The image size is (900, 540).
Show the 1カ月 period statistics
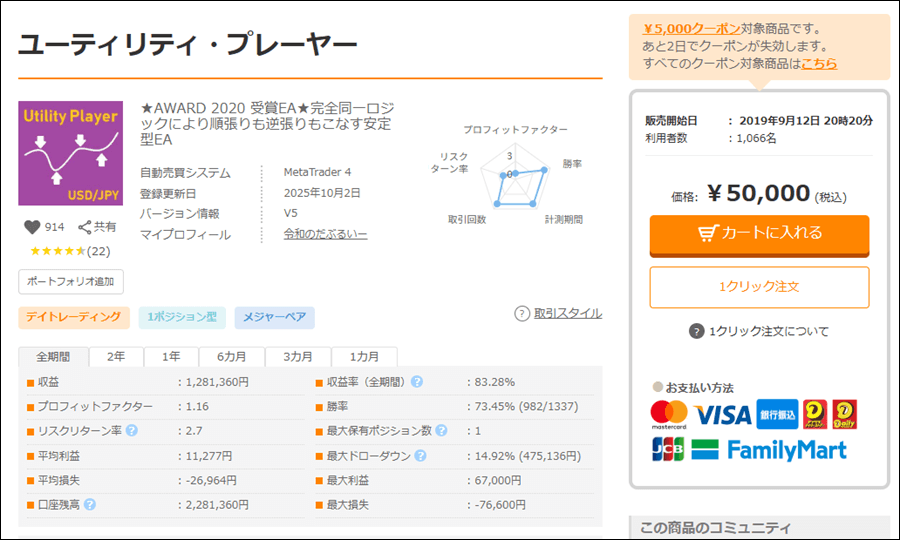pyautogui.click(x=364, y=357)
